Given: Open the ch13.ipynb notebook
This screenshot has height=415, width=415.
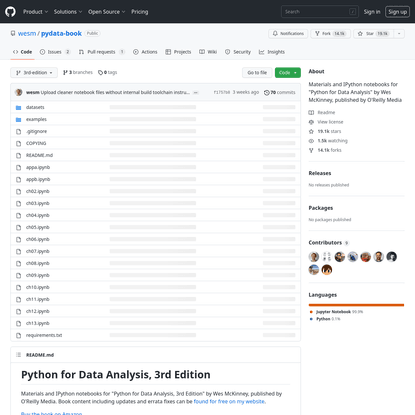Looking at the screenshot, I should coord(38,323).
